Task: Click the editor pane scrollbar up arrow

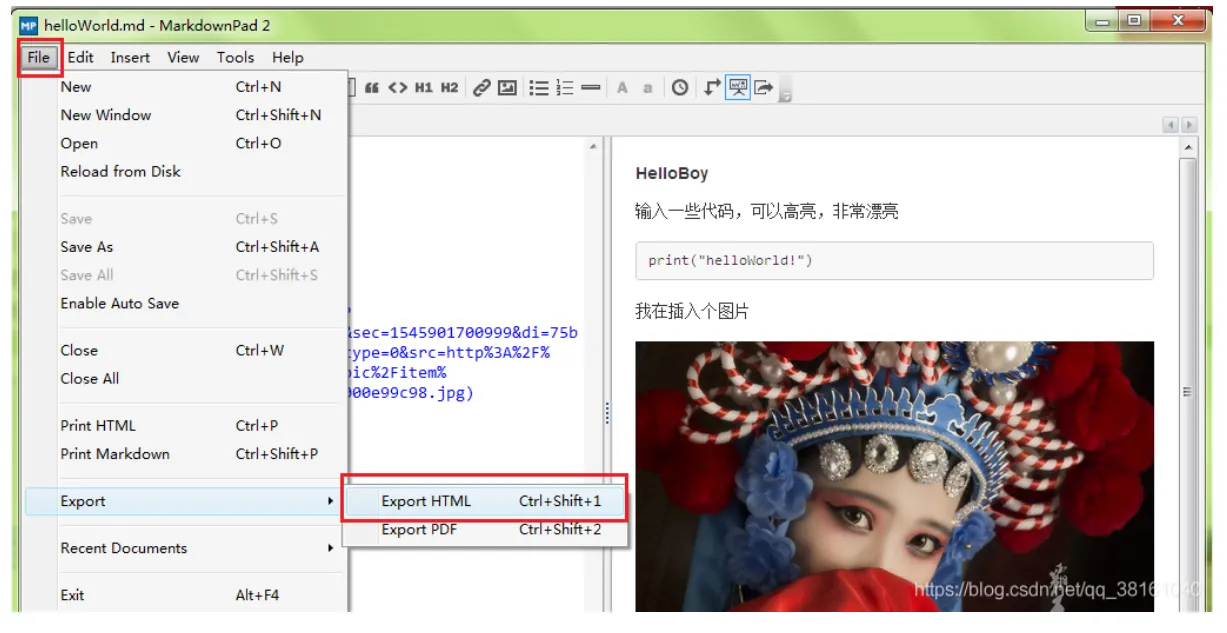Action: [592, 147]
